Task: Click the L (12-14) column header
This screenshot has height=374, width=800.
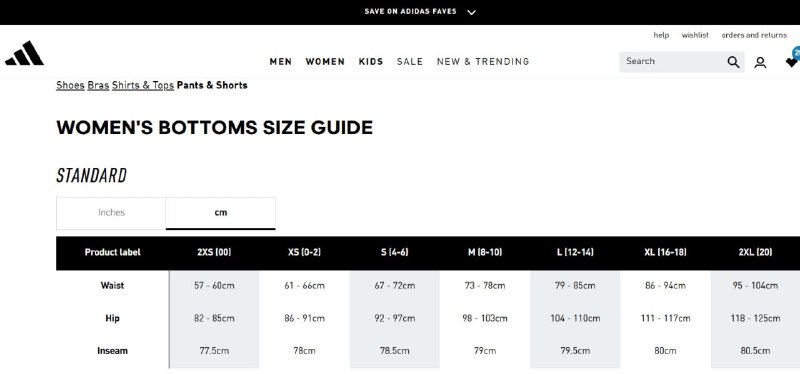Action: tap(575, 253)
